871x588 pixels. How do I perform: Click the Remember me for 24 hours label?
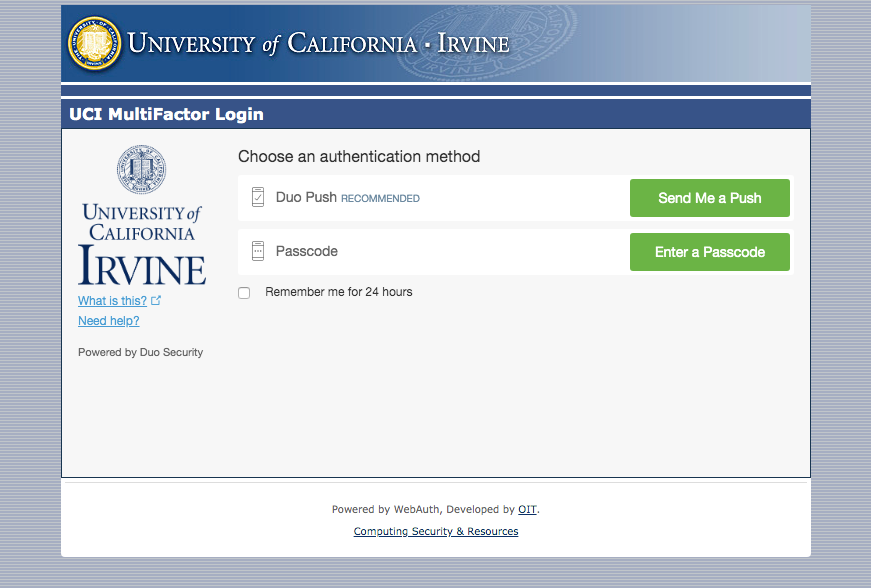(x=339, y=292)
